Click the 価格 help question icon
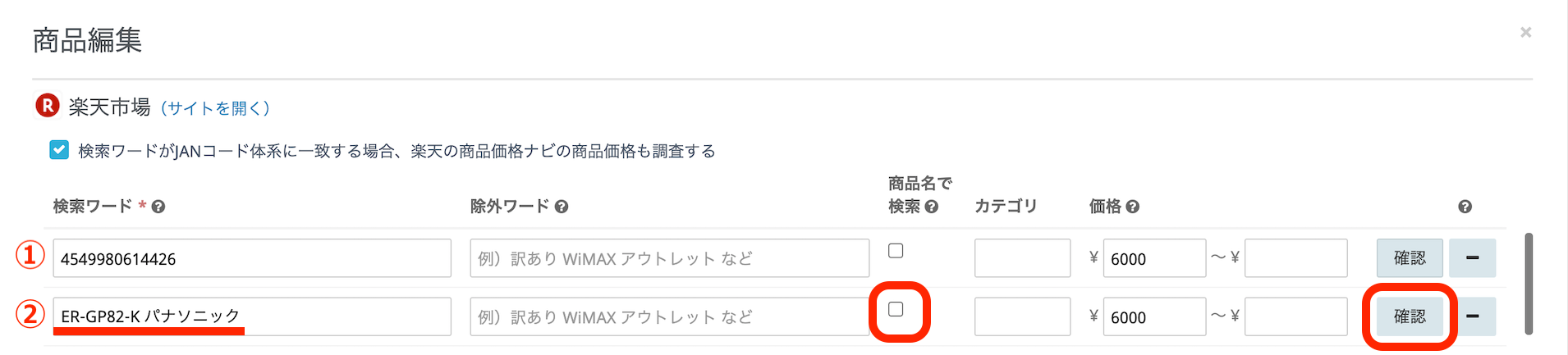Image resolution: width=1568 pixels, height=355 pixels. pos(1133,207)
